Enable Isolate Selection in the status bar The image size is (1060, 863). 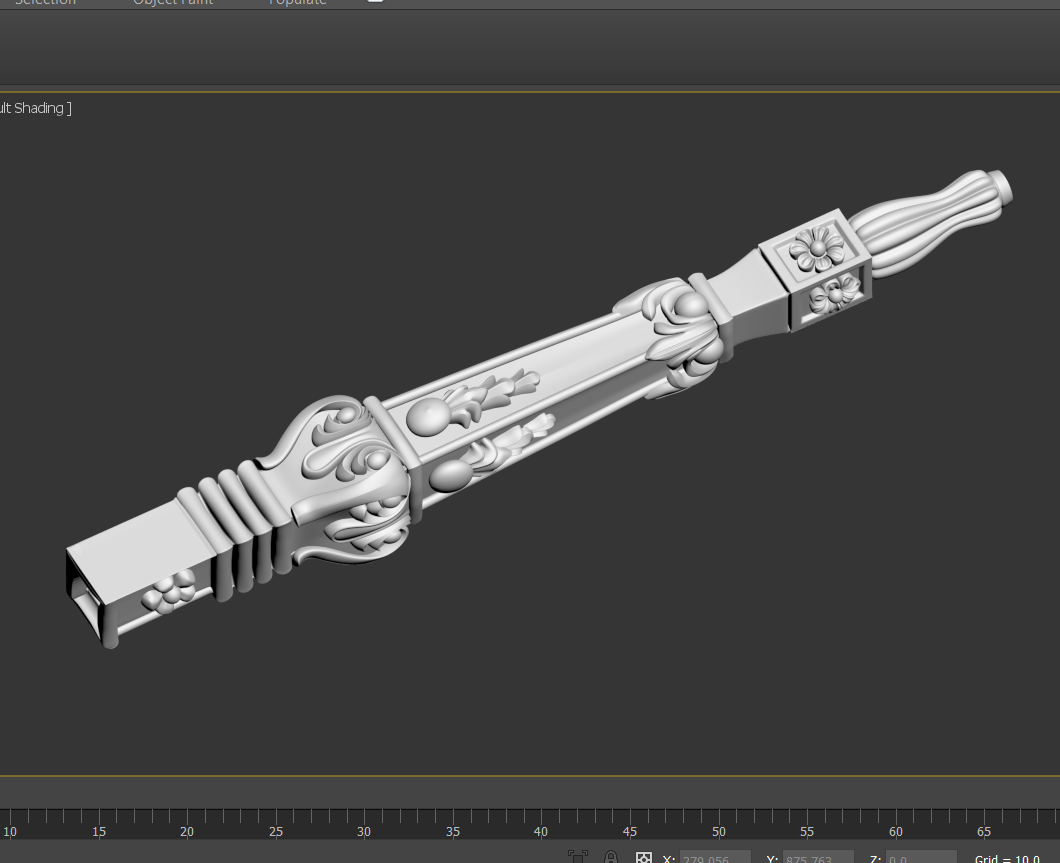(577, 857)
